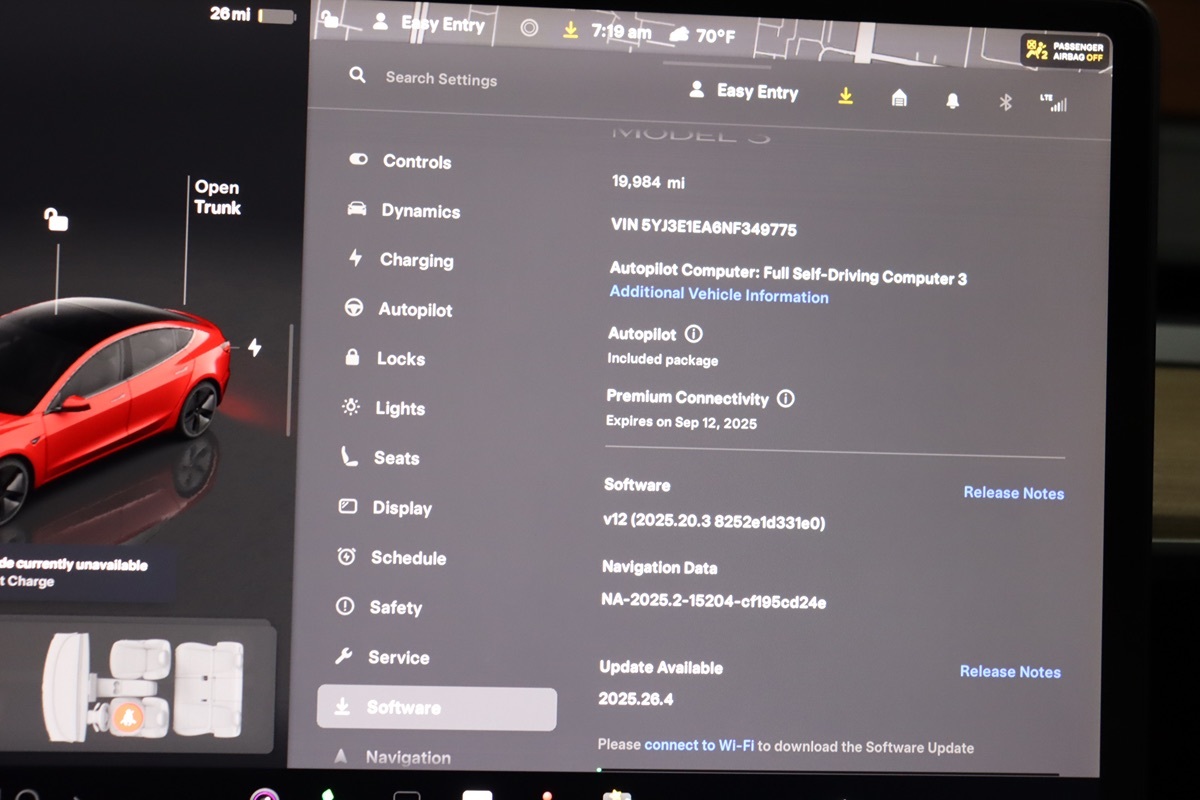
Task: Select the Controls menu item
Action: click(x=416, y=161)
